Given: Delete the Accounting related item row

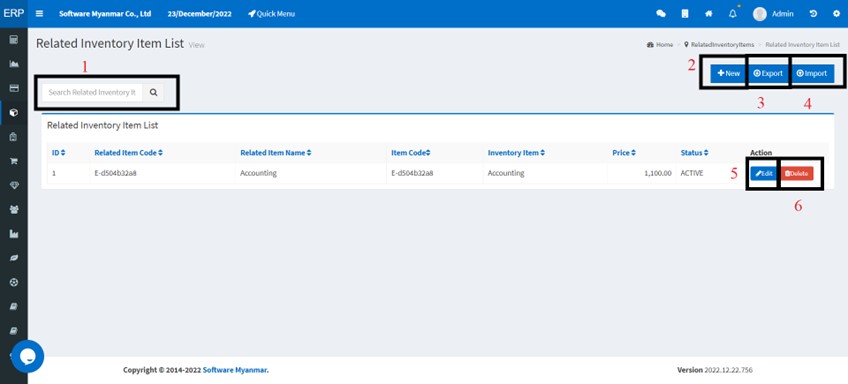Looking at the screenshot, I should coord(797,174).
